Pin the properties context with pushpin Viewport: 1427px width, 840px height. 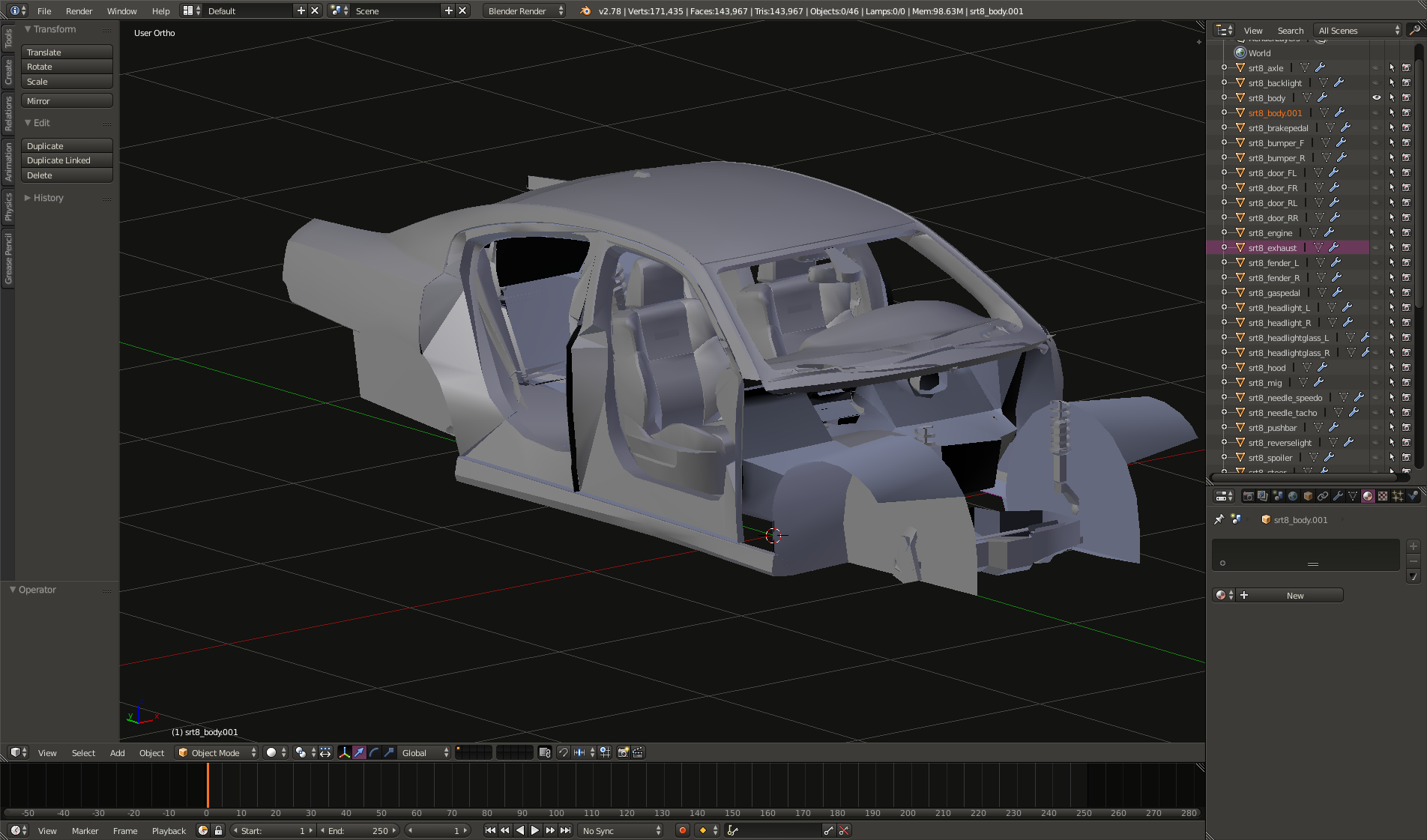coord(1219,519)
